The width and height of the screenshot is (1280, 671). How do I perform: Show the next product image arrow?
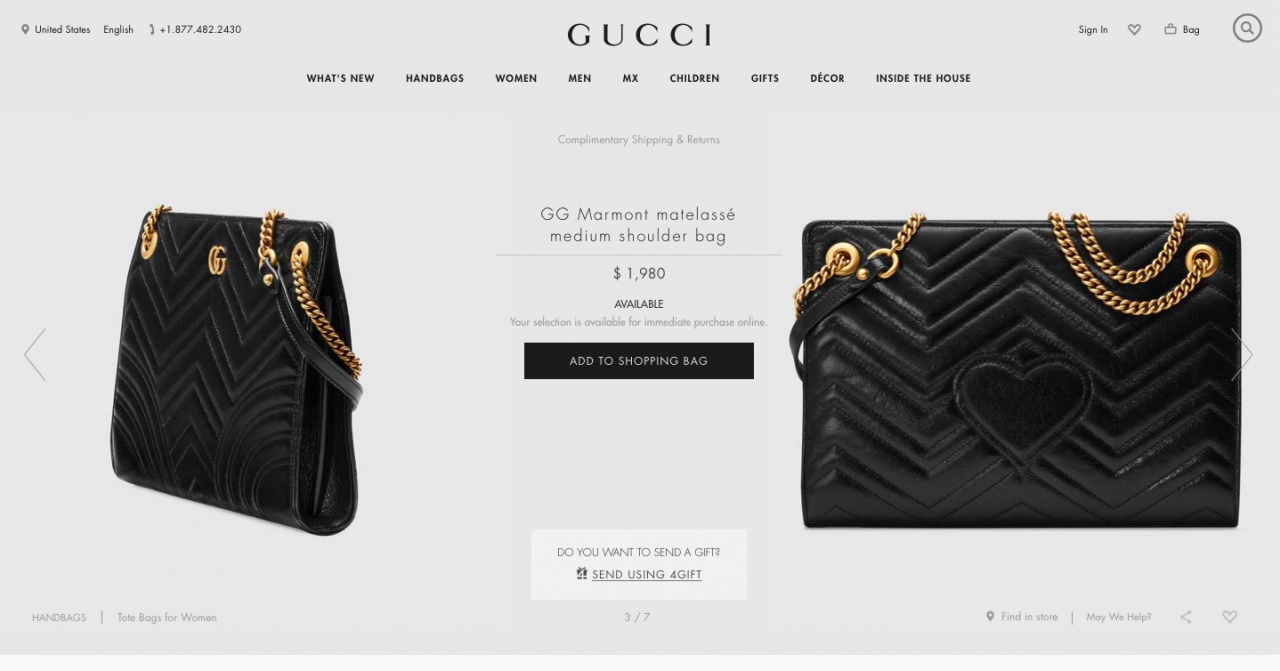[x=1242, y=355]
